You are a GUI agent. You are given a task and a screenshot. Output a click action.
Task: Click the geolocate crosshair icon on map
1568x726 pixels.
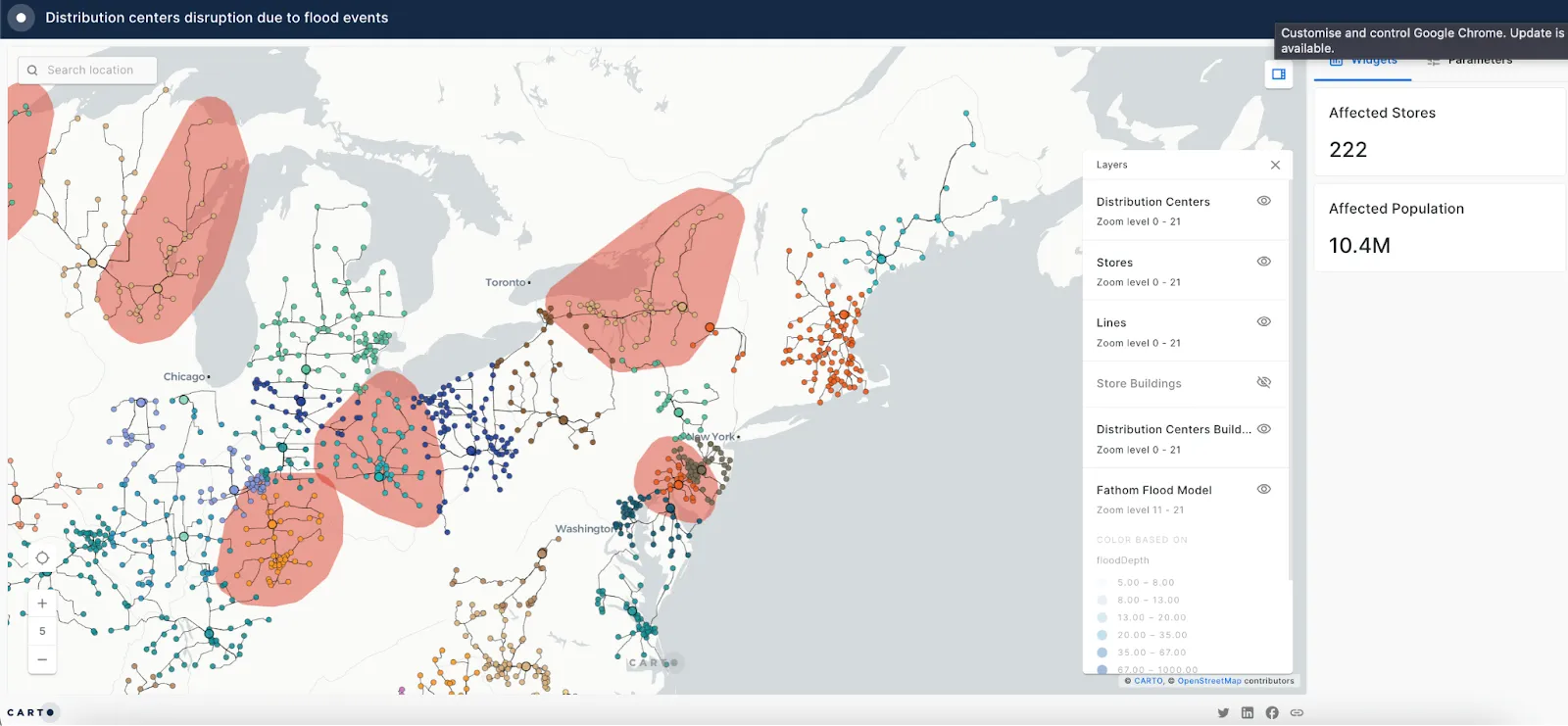(x=42, y=558)
